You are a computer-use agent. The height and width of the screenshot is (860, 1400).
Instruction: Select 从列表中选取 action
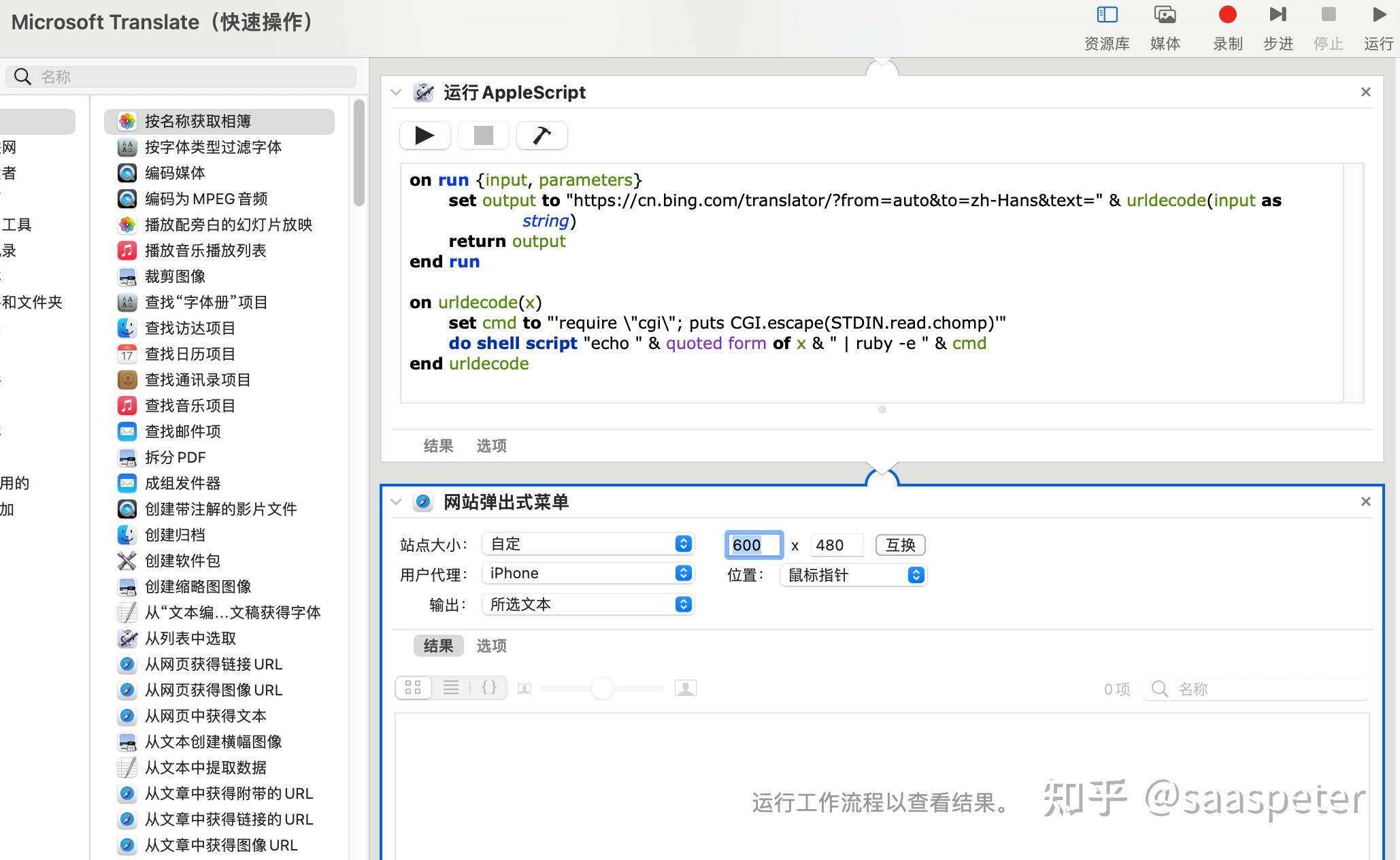(x=219, y=638)
